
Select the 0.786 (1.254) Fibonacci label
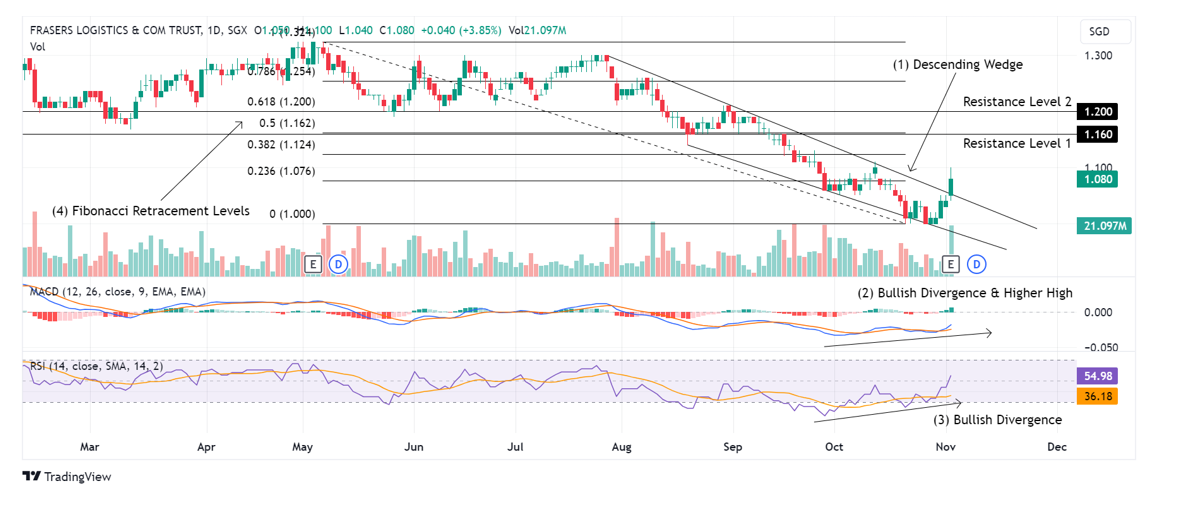282,72
